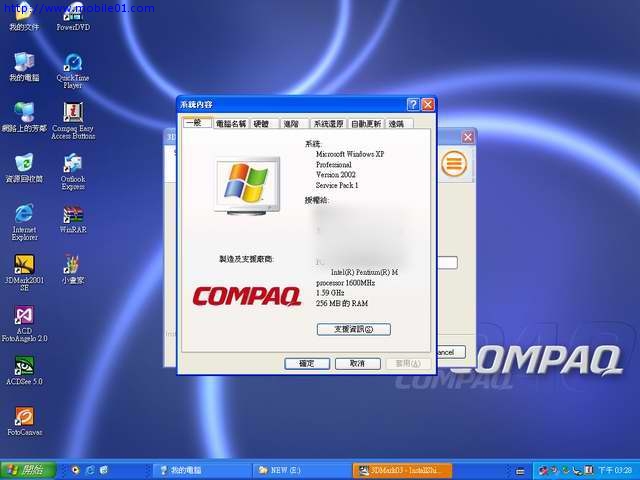Click the show desktop quick launch icon
The width and height of the screenshot is (640, 480).
click(104, 470)
